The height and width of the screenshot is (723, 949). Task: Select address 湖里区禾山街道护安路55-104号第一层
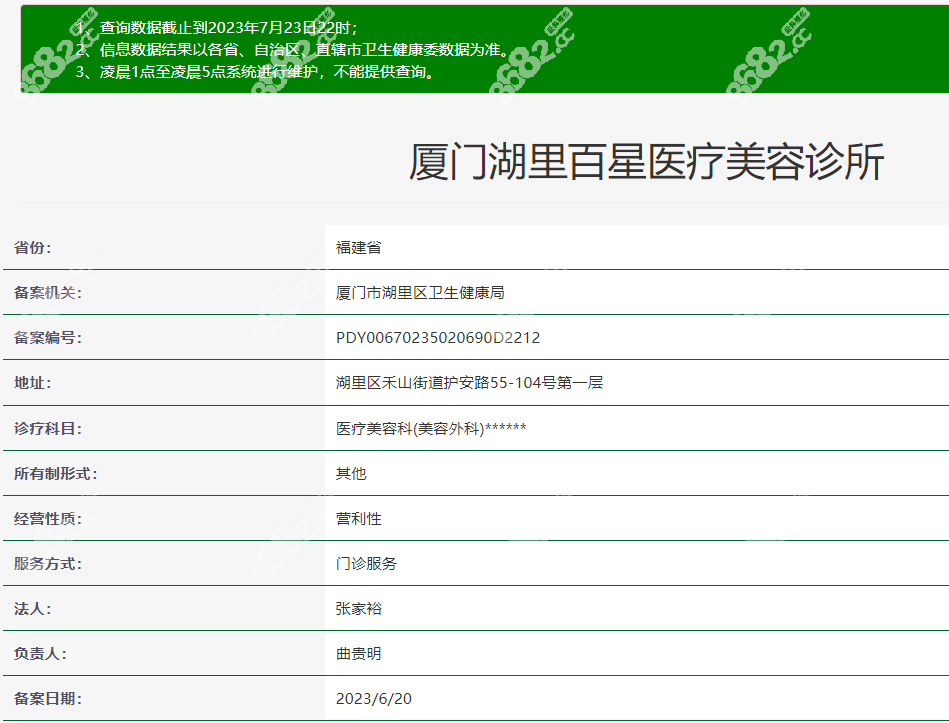(469, 383)
